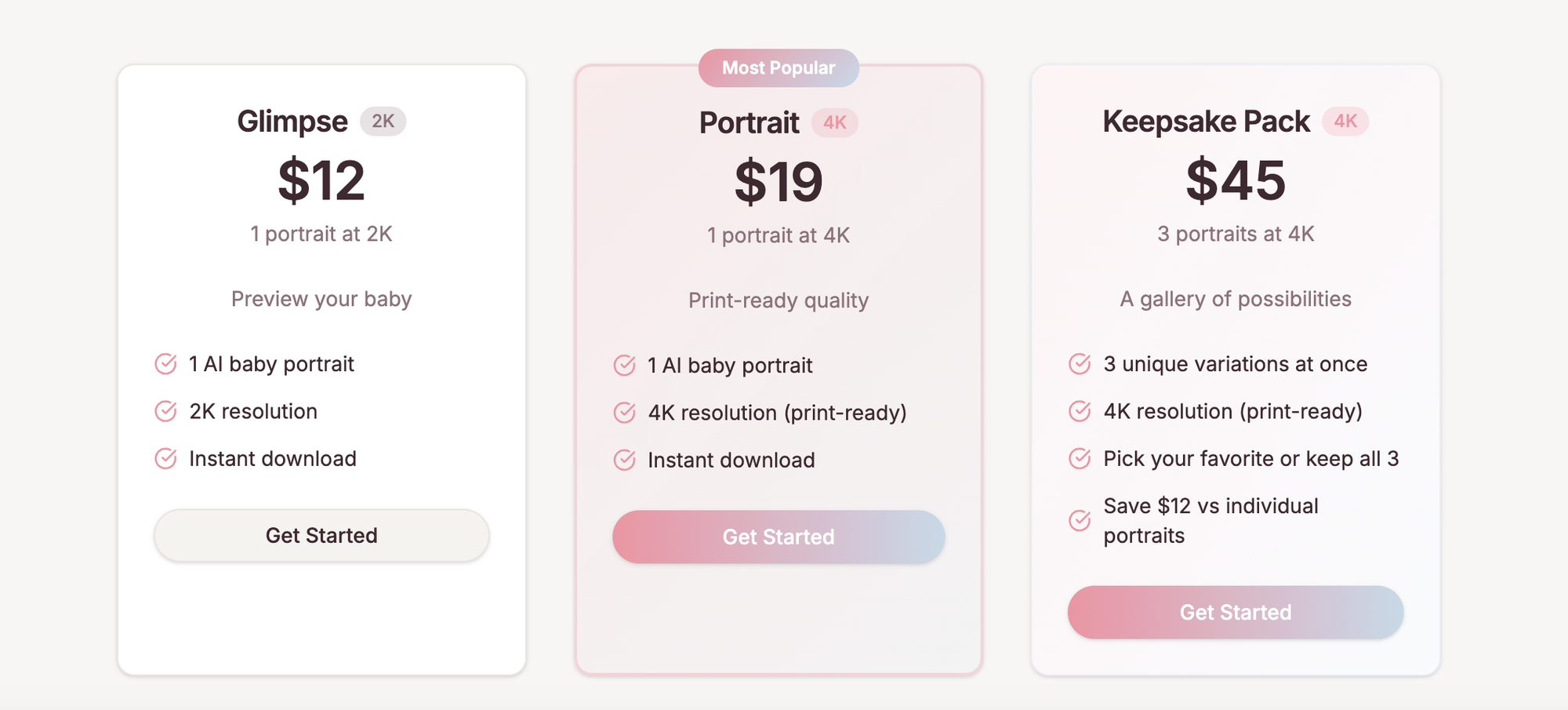This screenshot has height=710, width=1568.
Task: Select the $12 price on Glimpse card
Action: coord(321,180)
